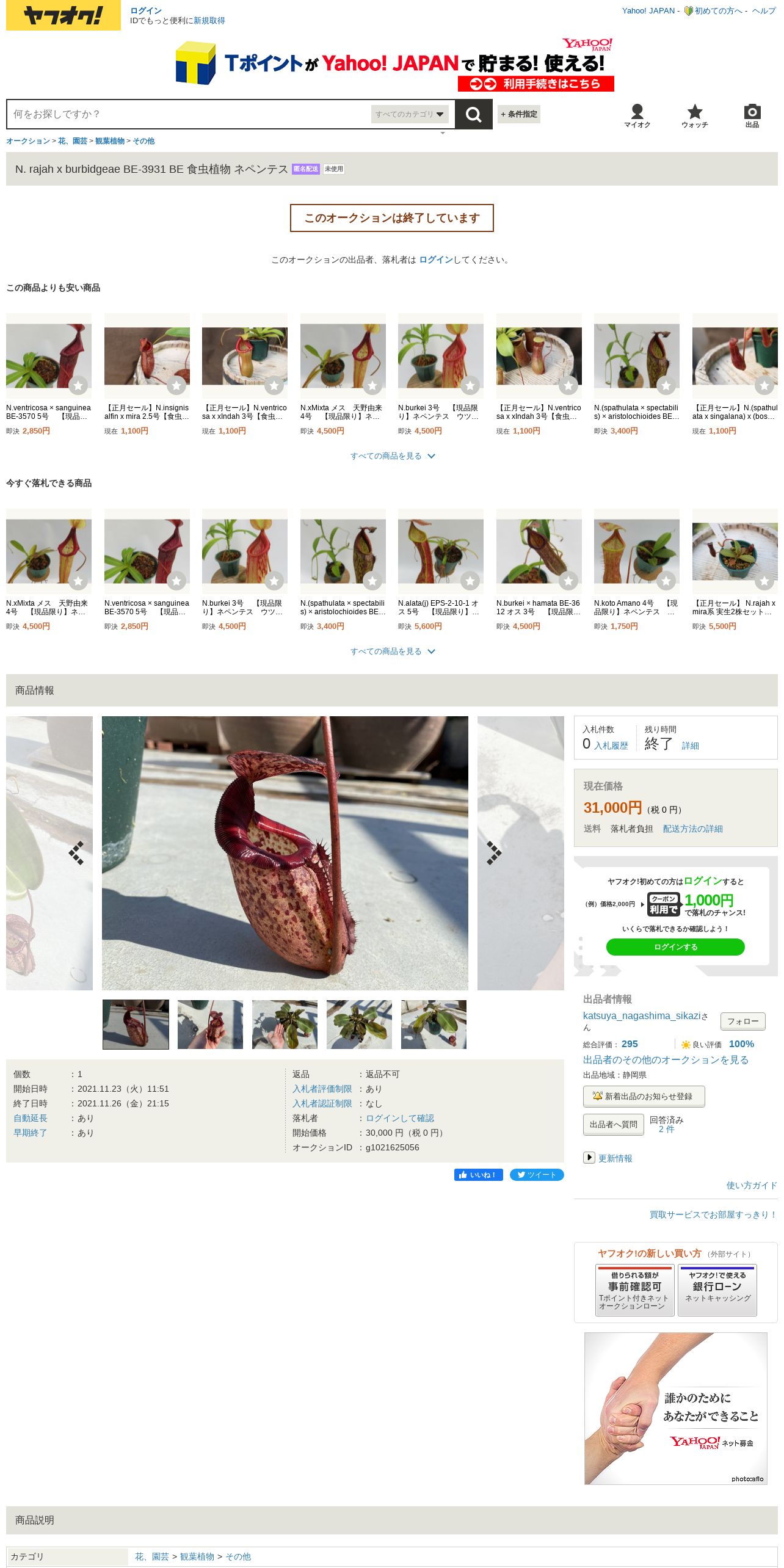Show next product photo with right arrow

pos(493,852)
